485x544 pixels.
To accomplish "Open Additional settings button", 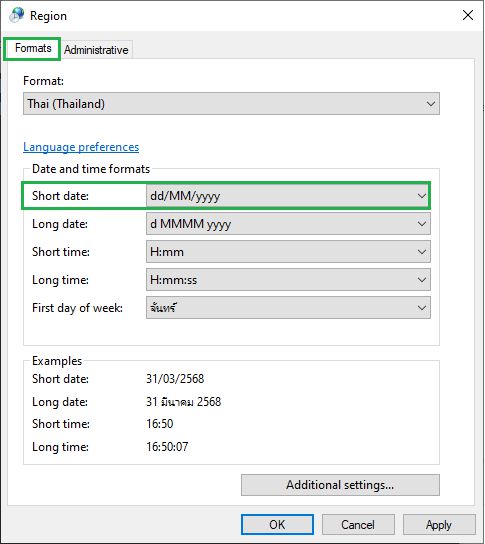I will pyautogui.click(x=340, y=485).
